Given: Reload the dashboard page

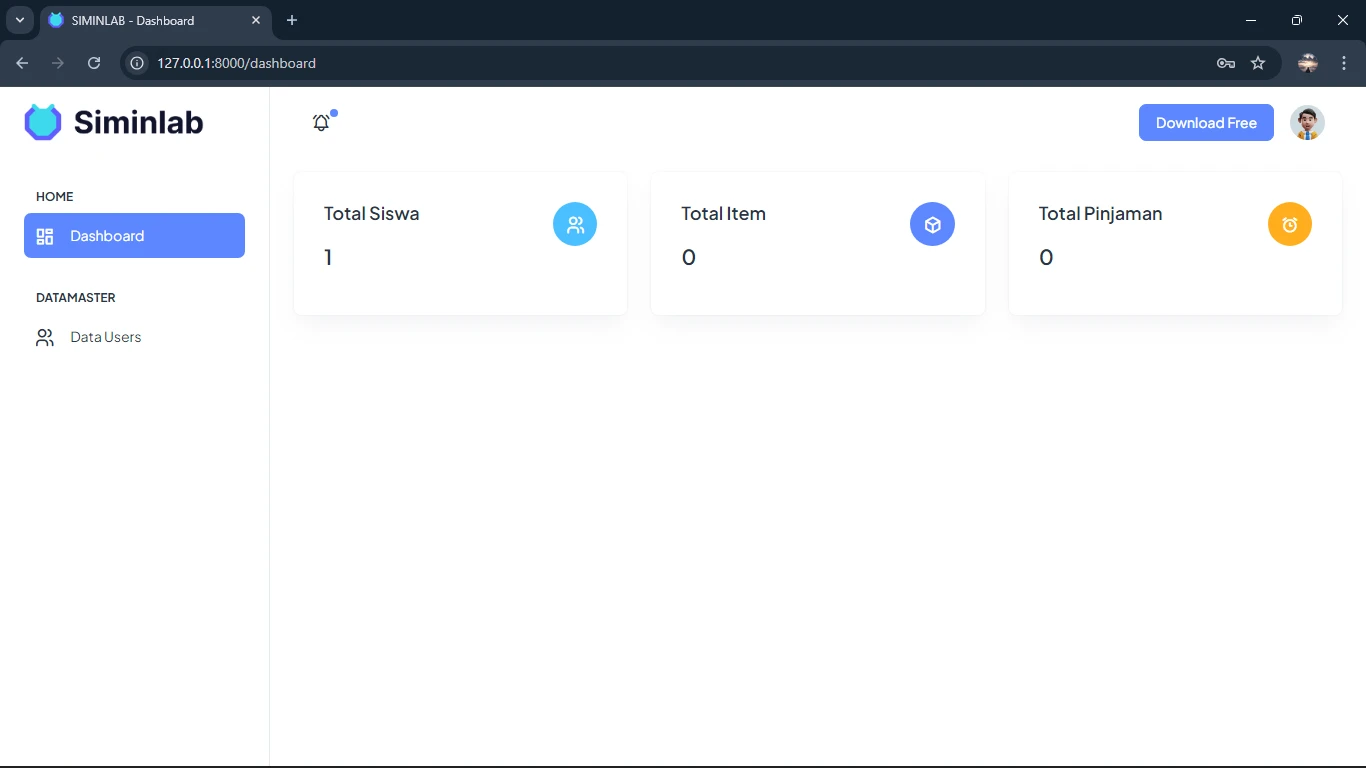Looking at the screenshot, I should (94, 63).
